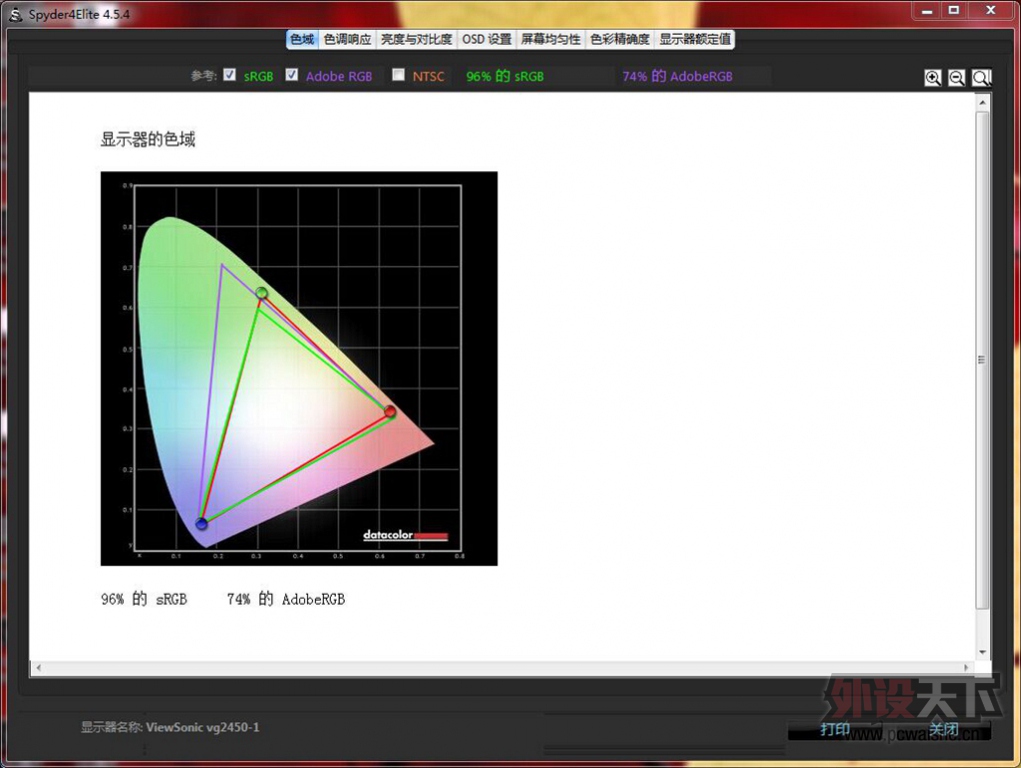Click the 打印 print button
The image size is (1021, 768).
point(834,730)
